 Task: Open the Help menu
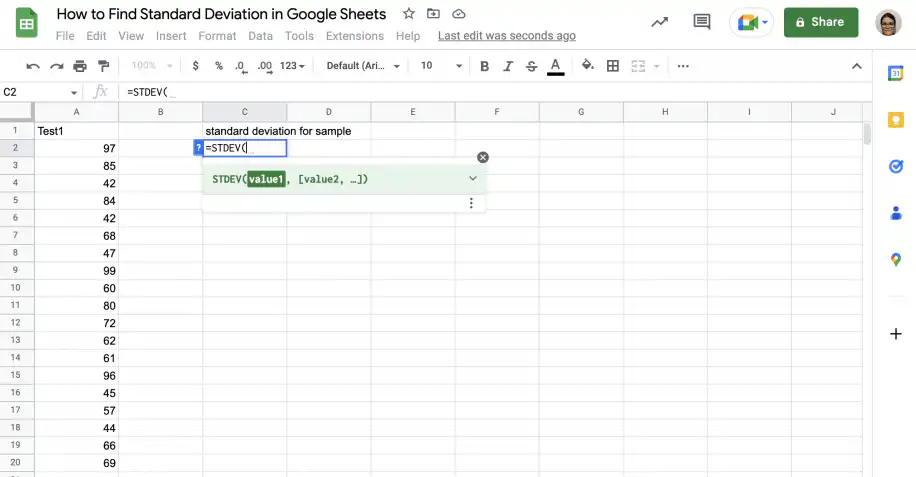coord(408,36)
